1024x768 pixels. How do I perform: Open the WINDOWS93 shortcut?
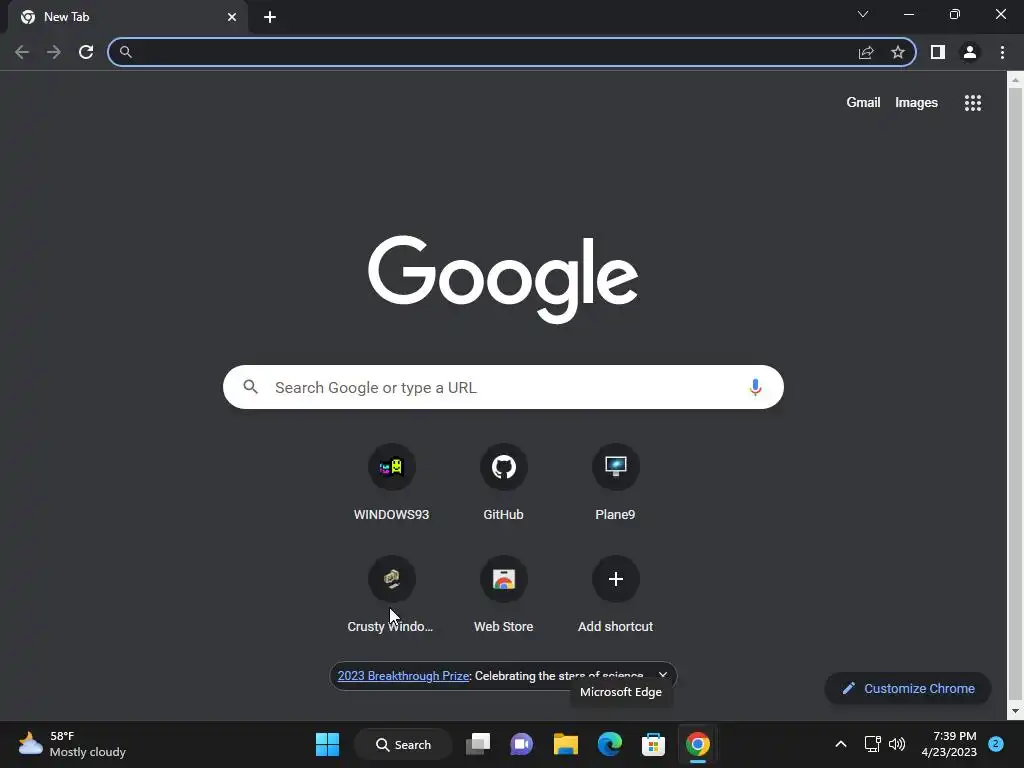[392, 482]
